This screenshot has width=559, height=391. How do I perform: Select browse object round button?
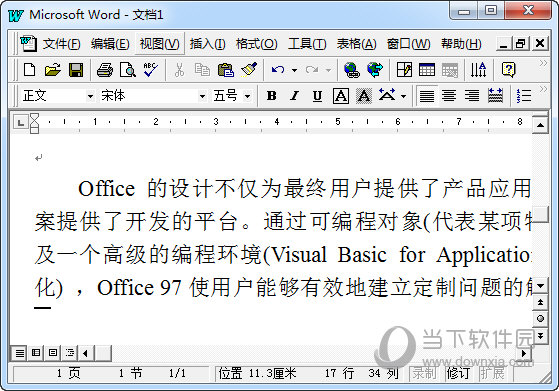[x=540, y=318]
